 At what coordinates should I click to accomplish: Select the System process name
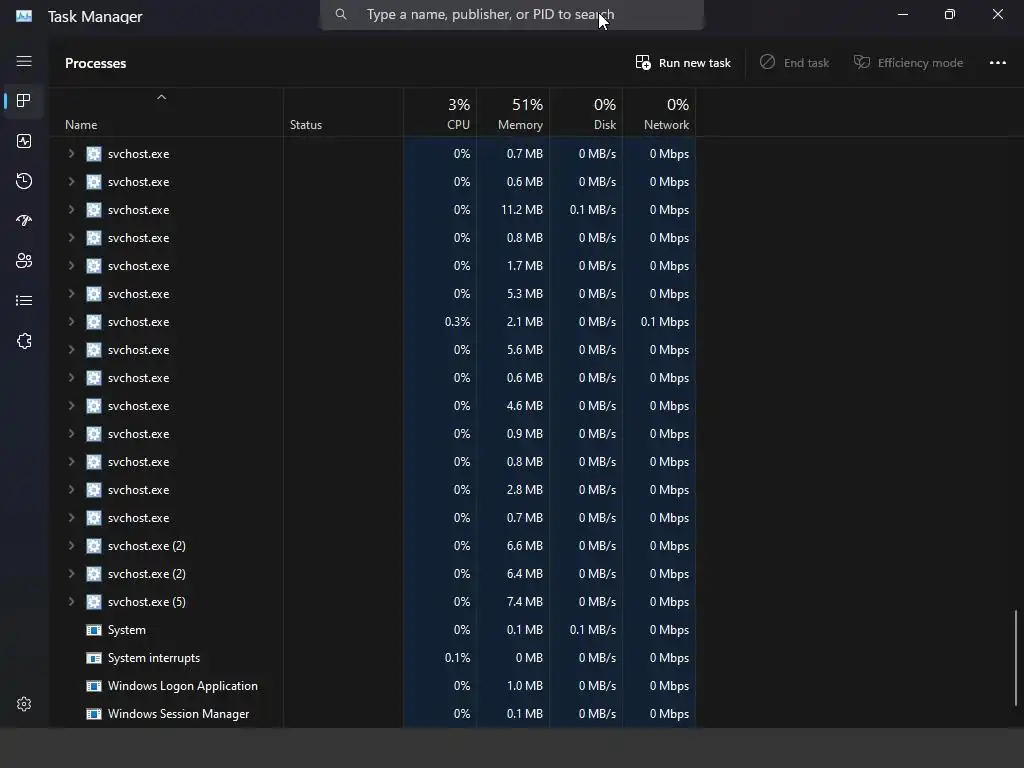point(127,630)
